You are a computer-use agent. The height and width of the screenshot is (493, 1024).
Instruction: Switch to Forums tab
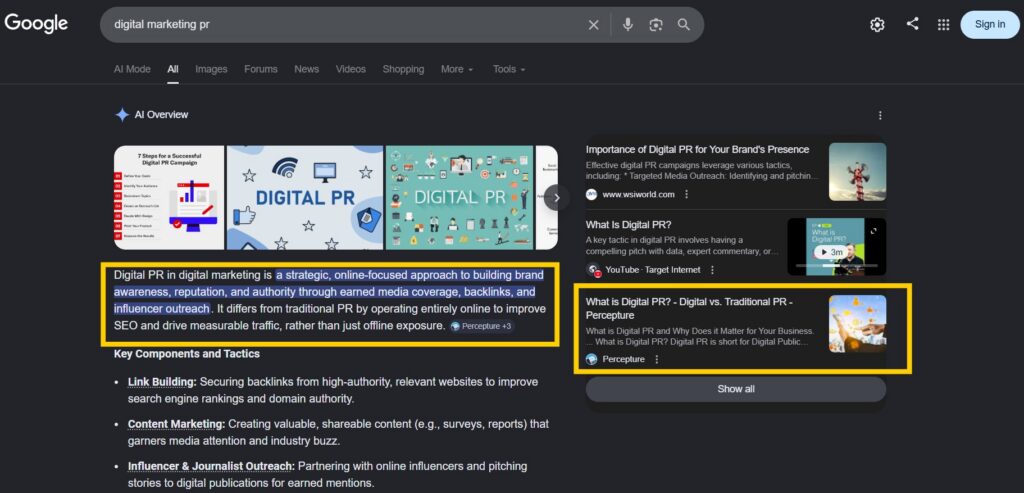[x=261, y=69]
